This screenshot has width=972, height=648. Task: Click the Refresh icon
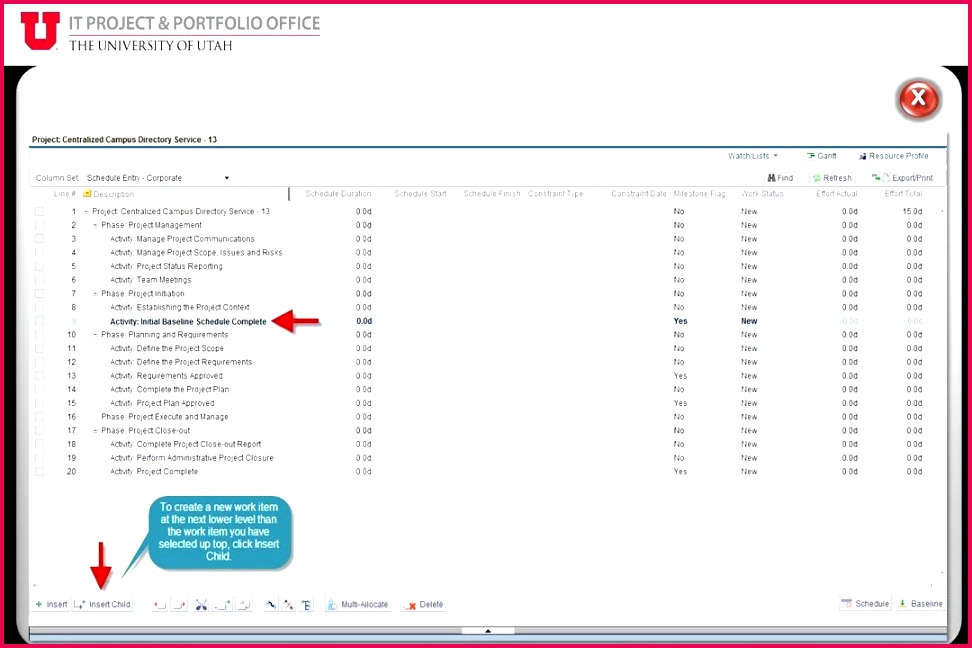click(833, 176)
